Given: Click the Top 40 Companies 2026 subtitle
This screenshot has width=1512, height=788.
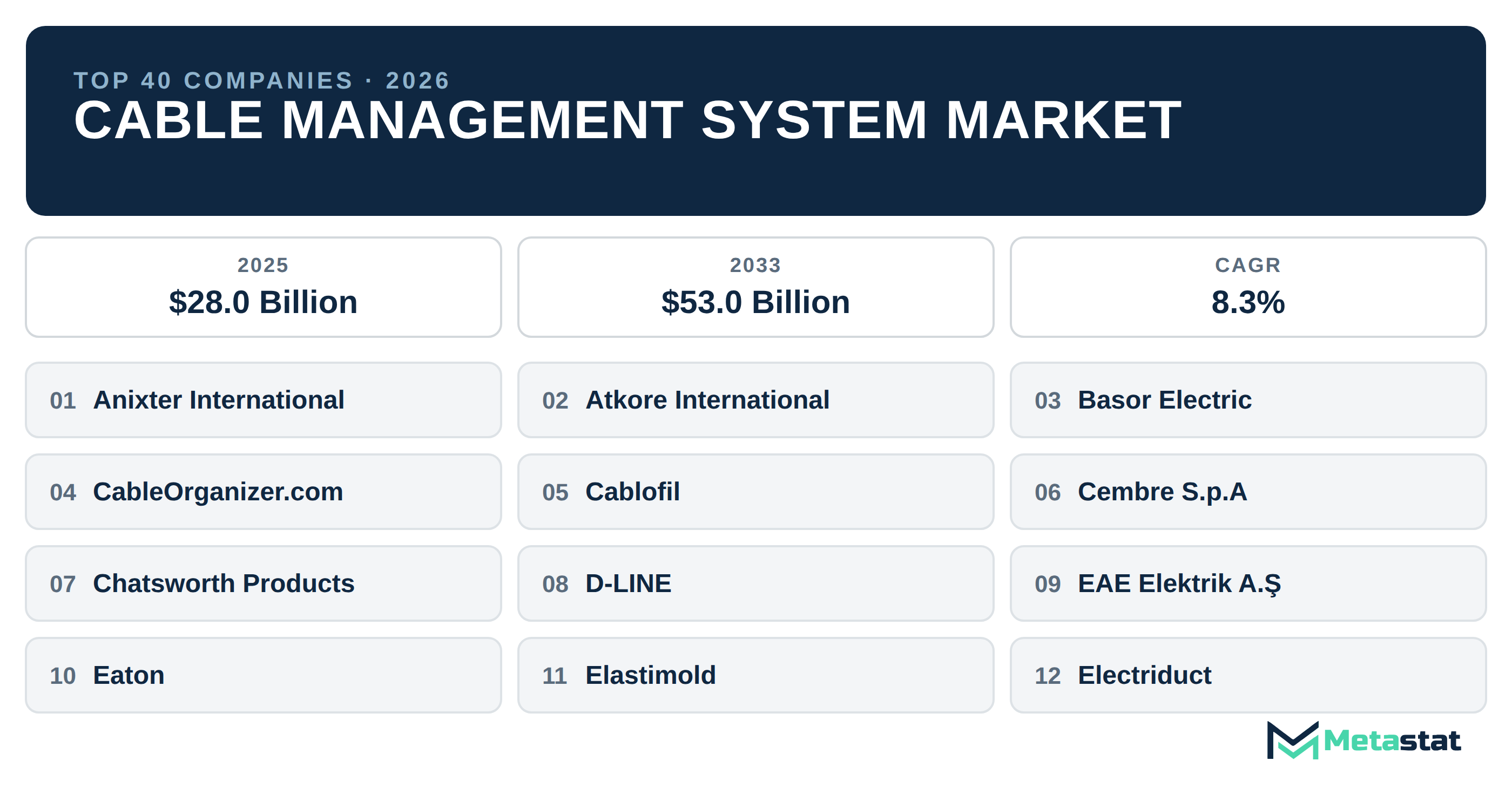Looking at the screenshot, I should pyautogui.click(x=262, y=80).
